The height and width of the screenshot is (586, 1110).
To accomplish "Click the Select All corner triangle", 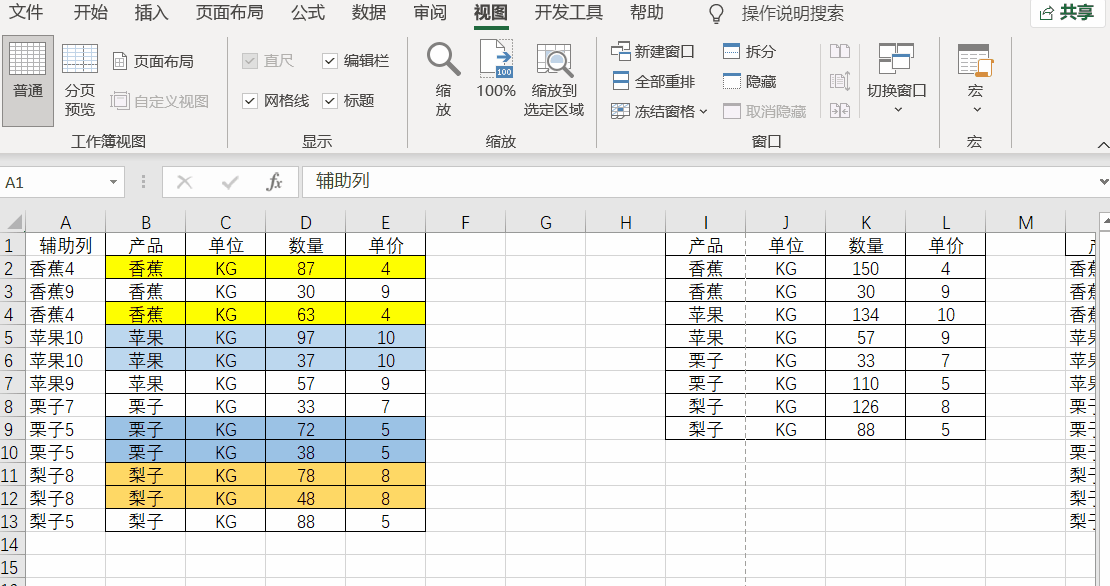I will pos(13,222).
